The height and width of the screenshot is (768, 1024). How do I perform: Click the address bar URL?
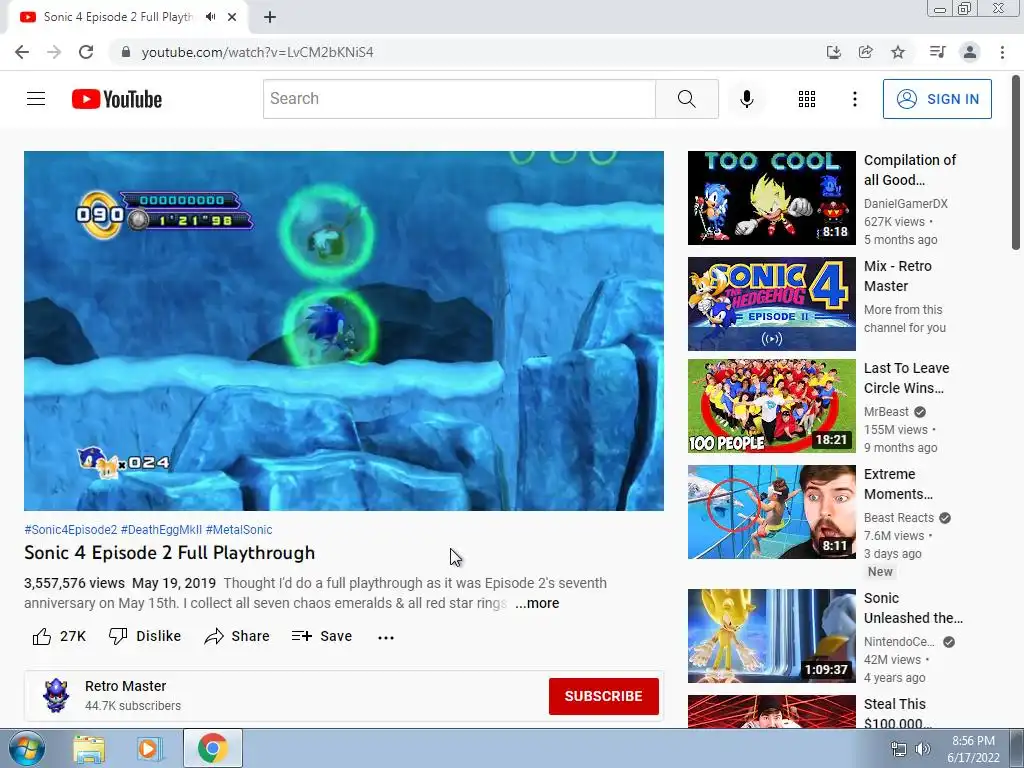tap(257, 52)
